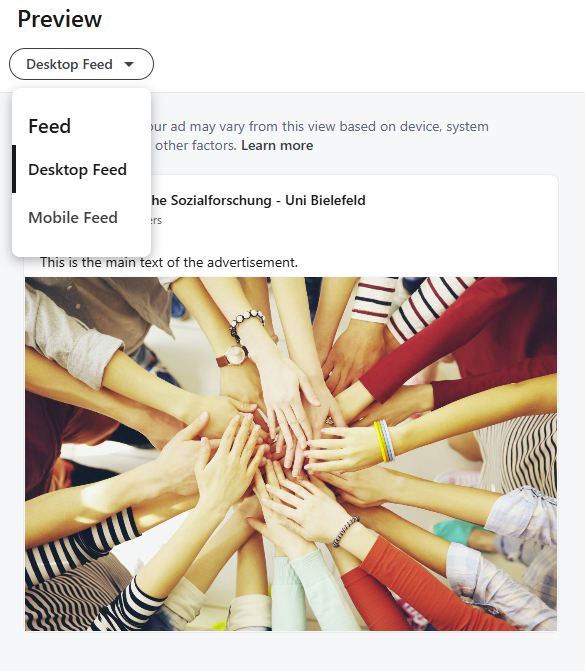Click the hands-together ad image
The width and height of the screenshot is (585, 671).
[x=291, y=454]
